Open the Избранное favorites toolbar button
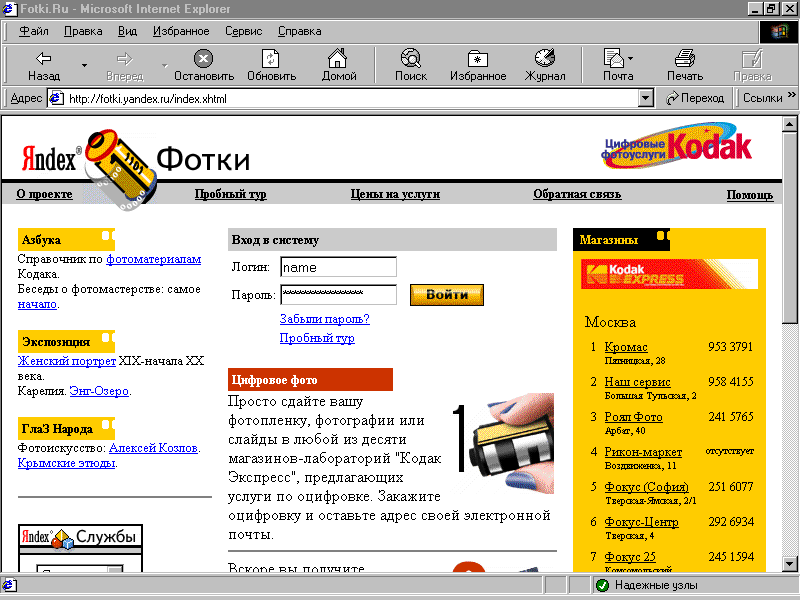This screenshot has width=800, height=600. 478,65
